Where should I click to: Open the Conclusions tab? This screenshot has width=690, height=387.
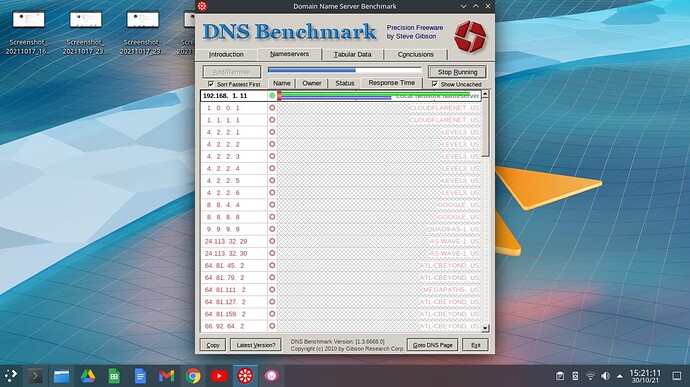pos(415,55)
